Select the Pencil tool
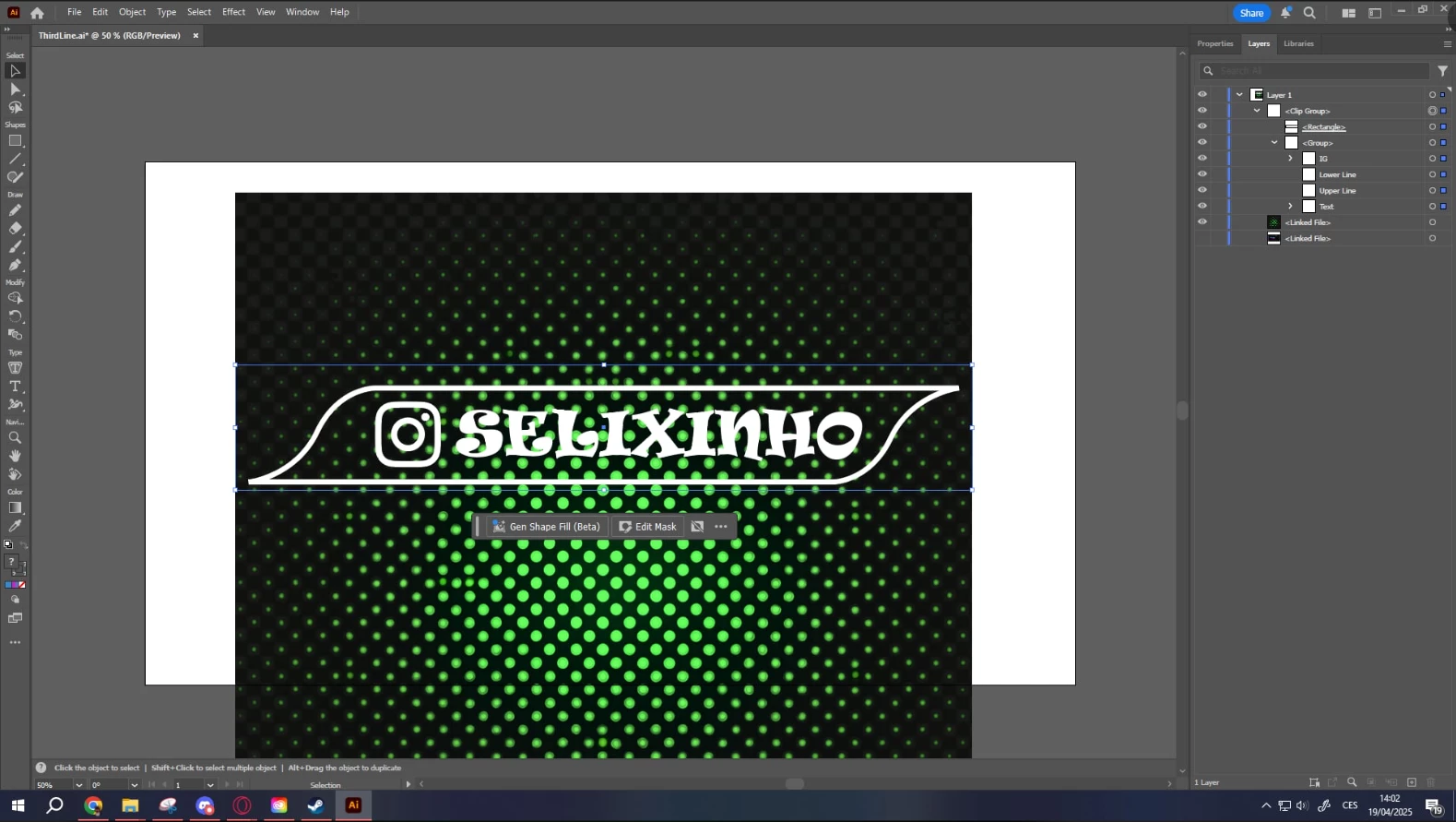 [x=15, y=210]
